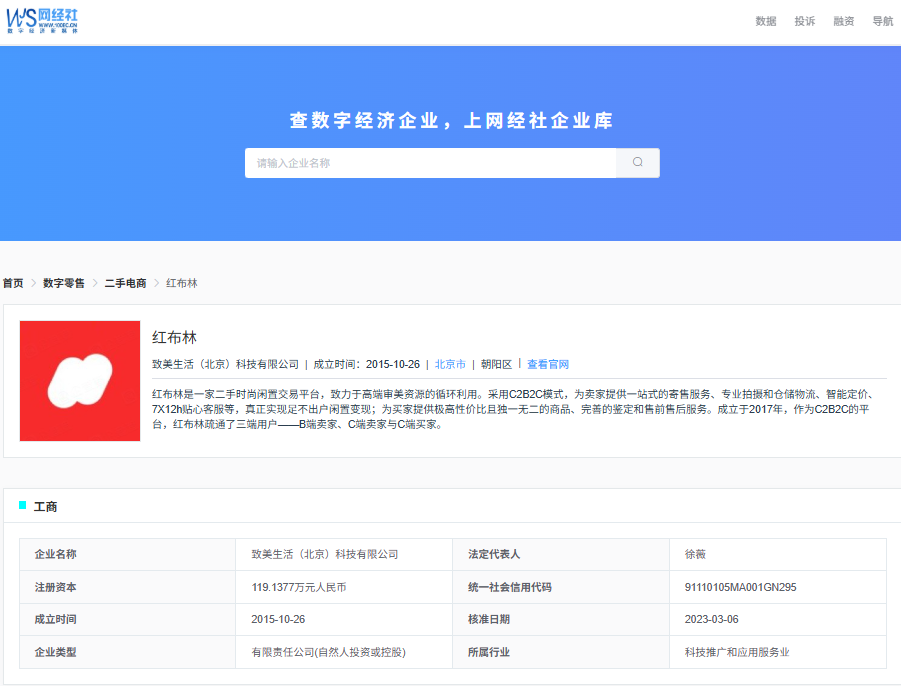Open the 投诉 menu item
Screen dimensions: 901x686
point(804,21)
